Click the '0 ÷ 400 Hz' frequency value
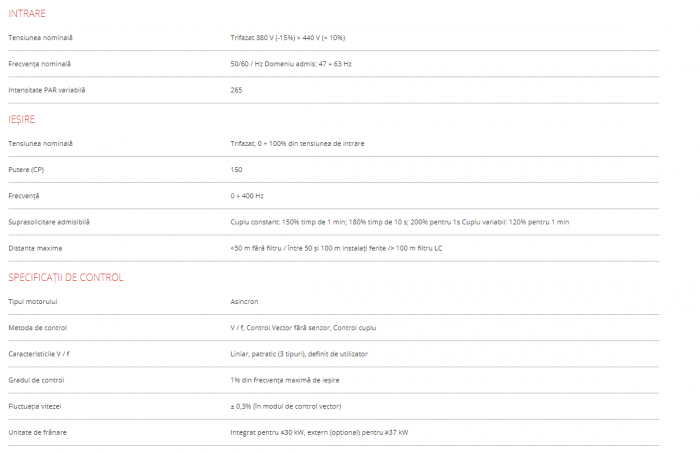This screenshot has height=453, width=700. click(247, 195)
